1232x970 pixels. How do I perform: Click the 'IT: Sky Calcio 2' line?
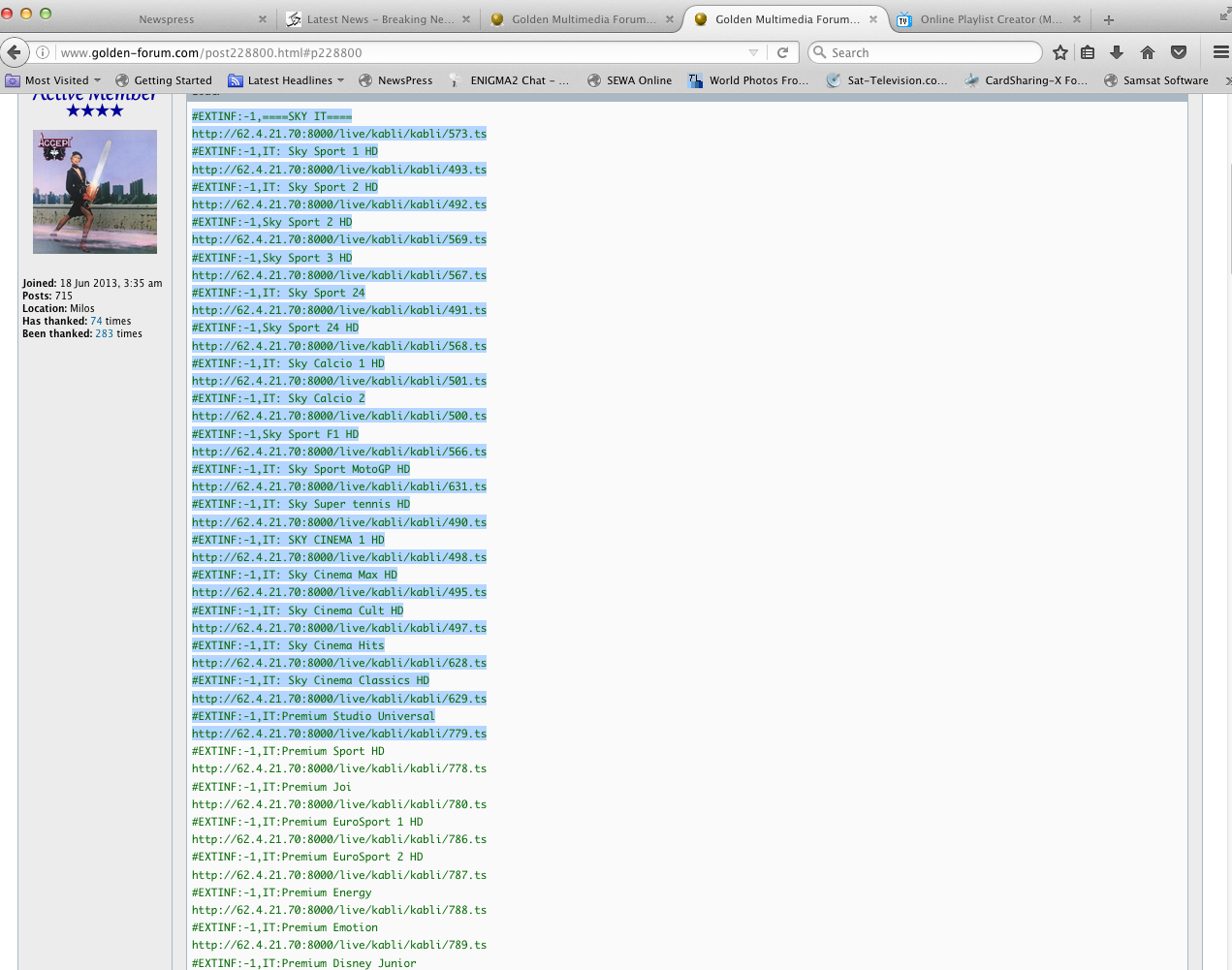[278, 398]
